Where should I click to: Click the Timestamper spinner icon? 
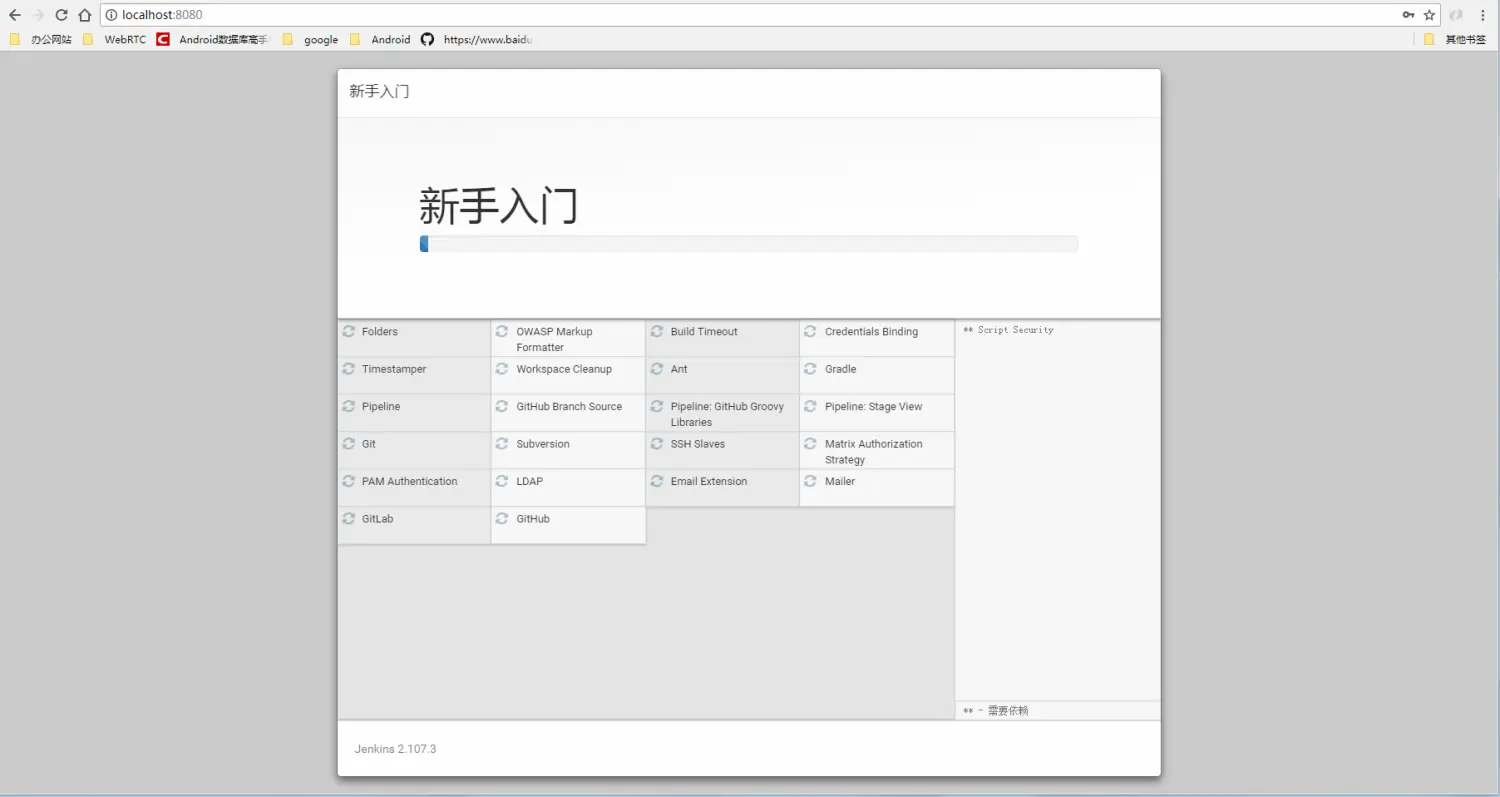(348, 369)
